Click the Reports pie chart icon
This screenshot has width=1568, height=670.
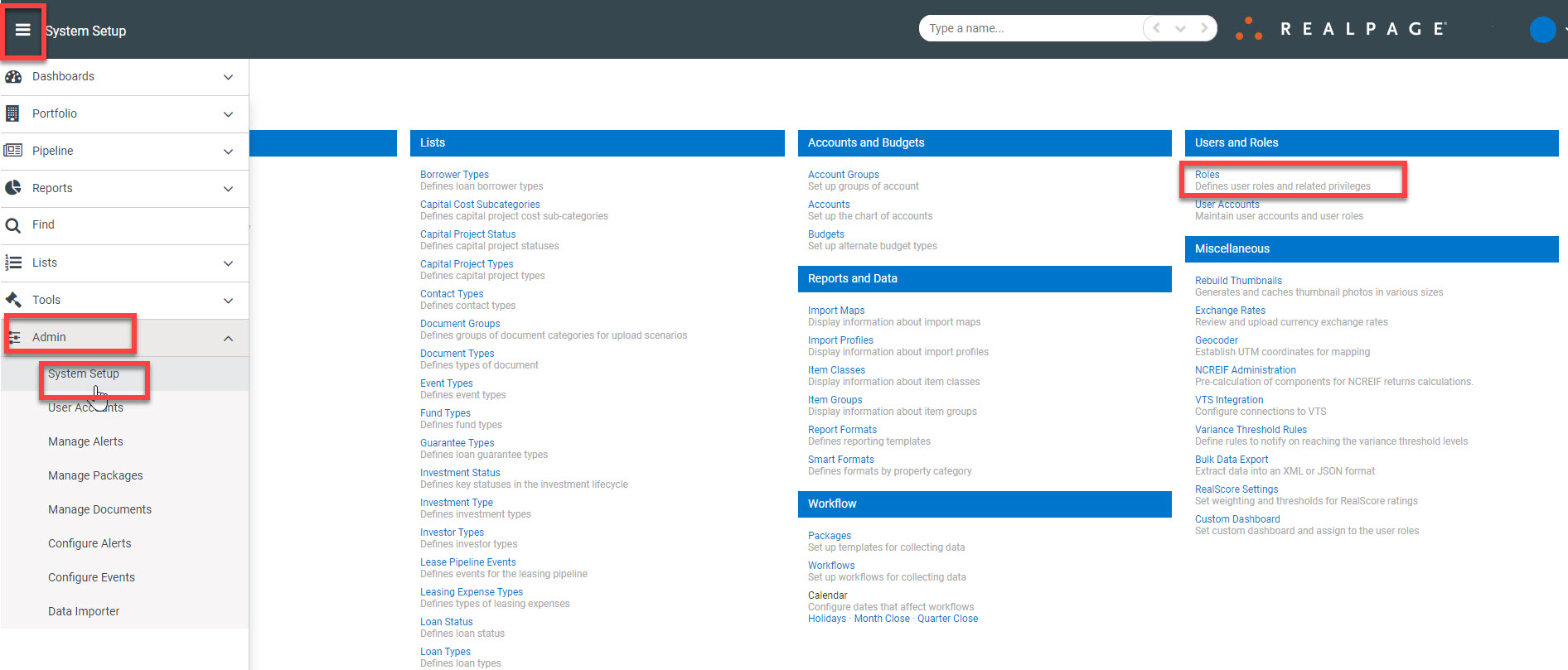click(x=13, y=188)
